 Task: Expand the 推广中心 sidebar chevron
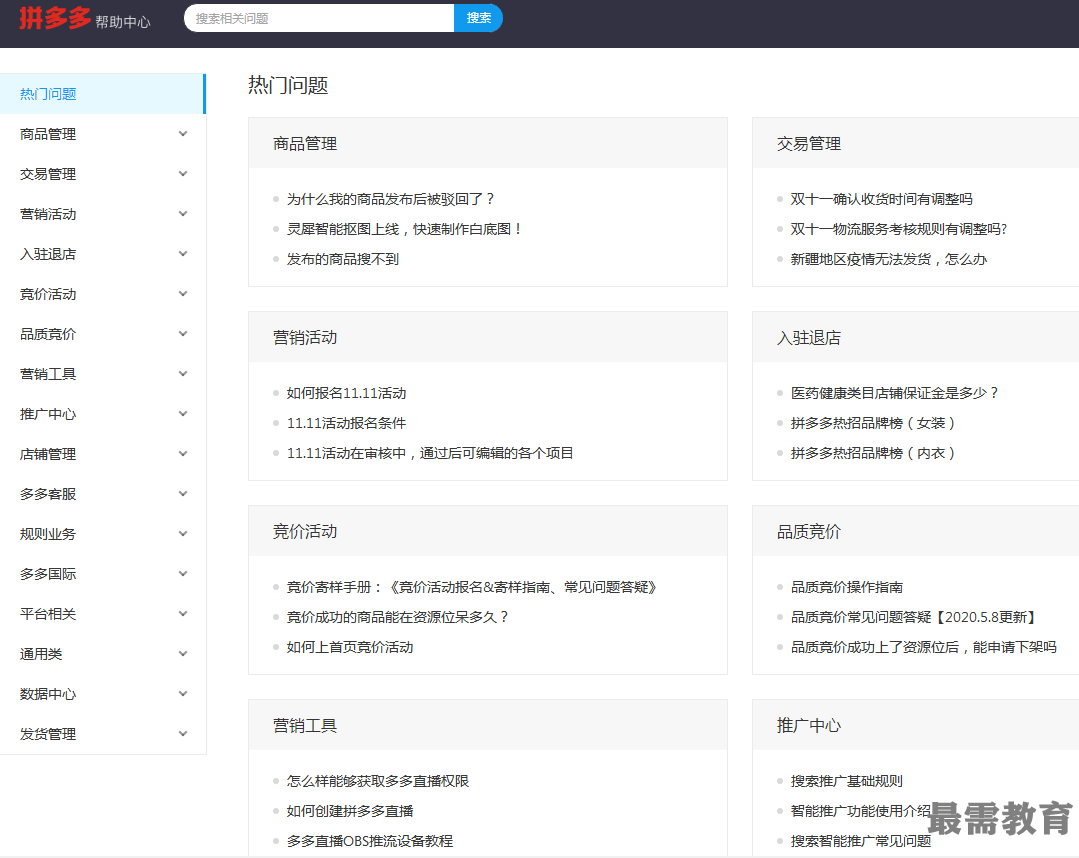[x=183, y=414]
